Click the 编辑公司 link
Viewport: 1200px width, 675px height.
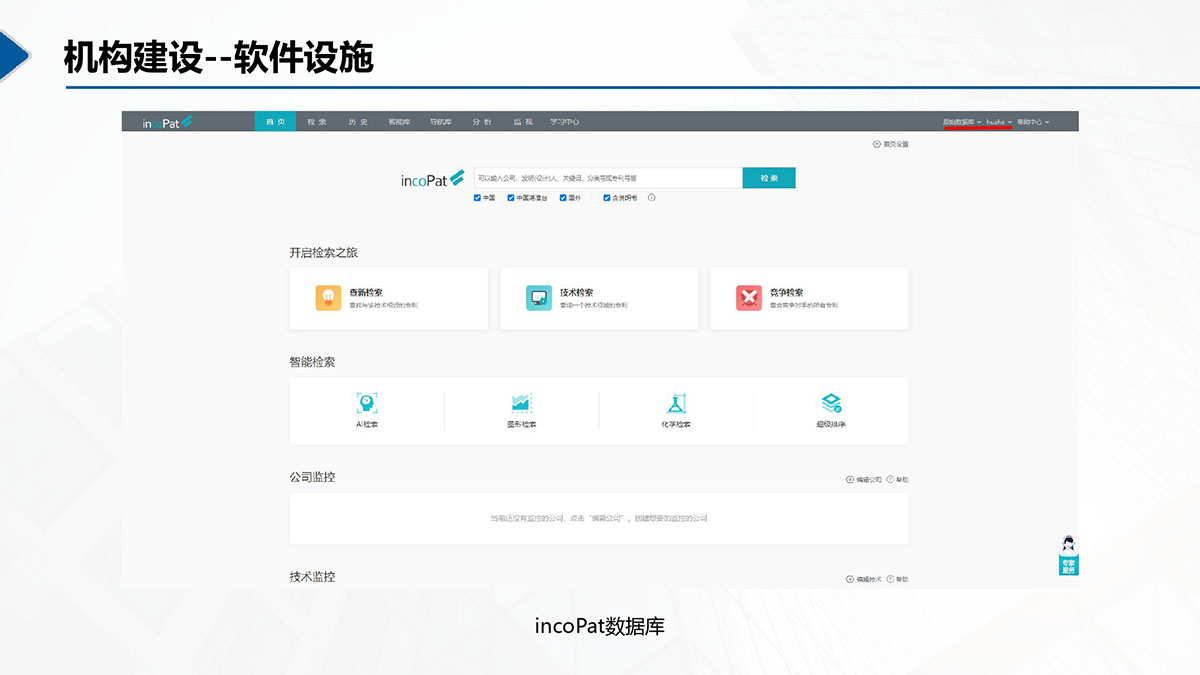pyautogui.click(x=869, y=480)
